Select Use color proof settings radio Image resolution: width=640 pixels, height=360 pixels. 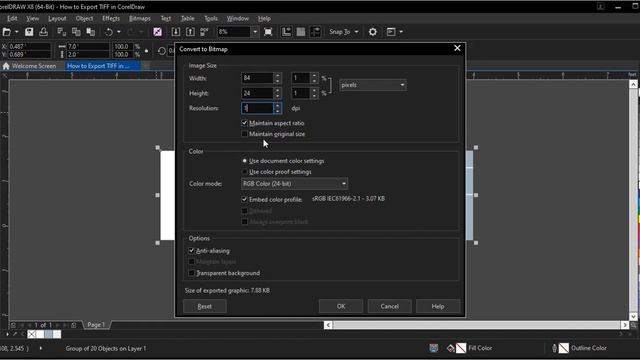click(244, 172)
